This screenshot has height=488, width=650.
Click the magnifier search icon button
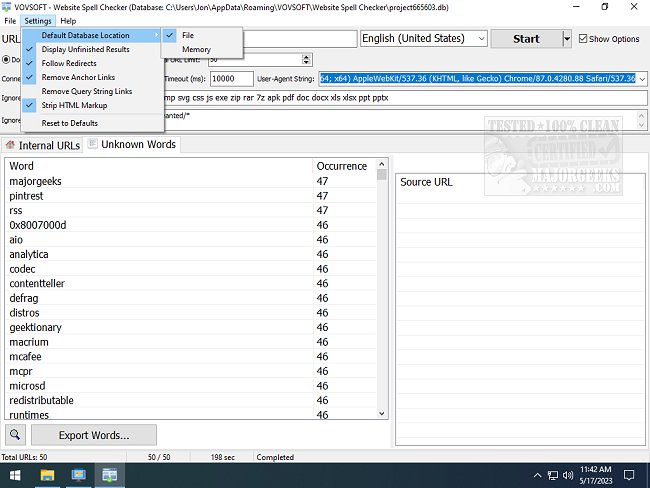pos(15,435)
